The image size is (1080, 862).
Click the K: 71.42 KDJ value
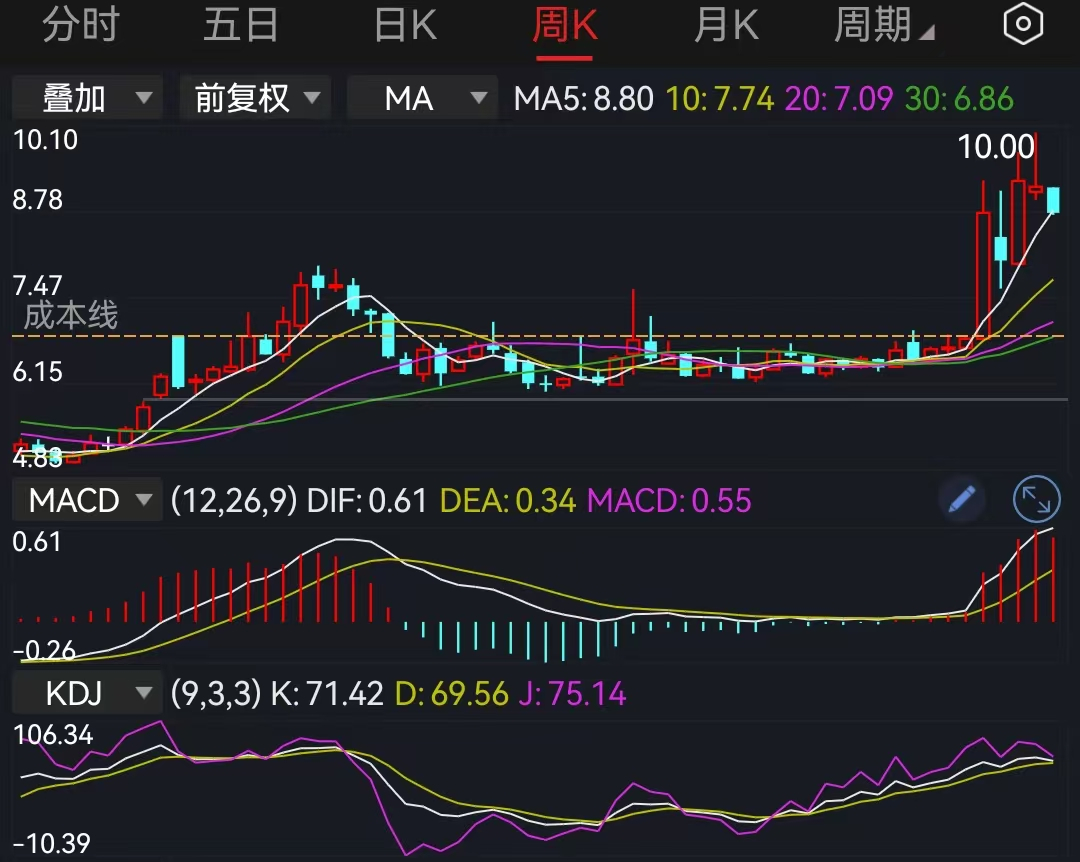[330, 692]
